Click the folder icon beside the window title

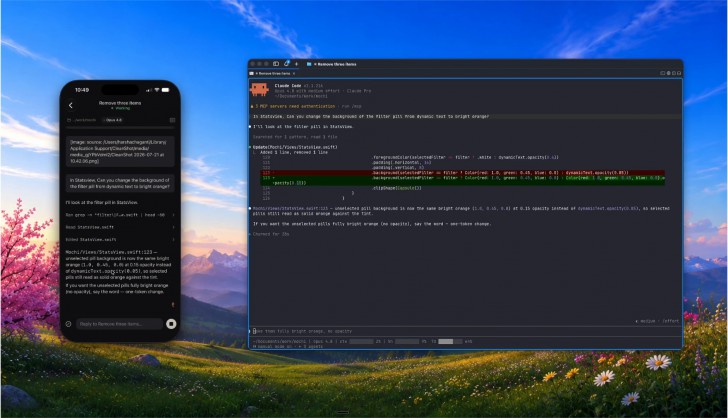click(x=309, y=64)
